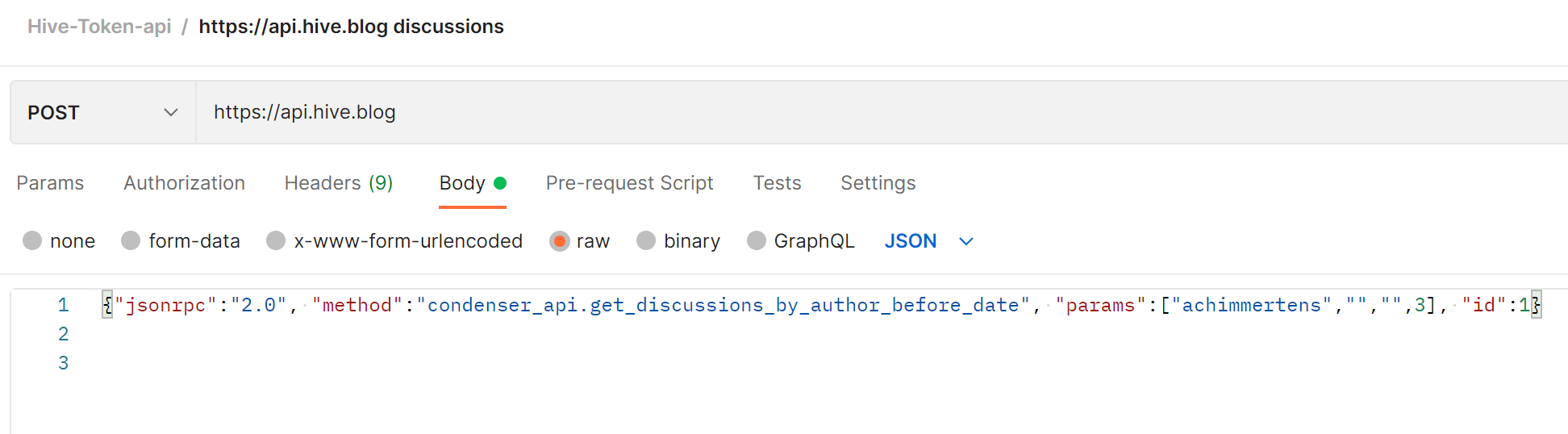Click the request name https://api.hive.blog discussions

click(x=351, y=27)
